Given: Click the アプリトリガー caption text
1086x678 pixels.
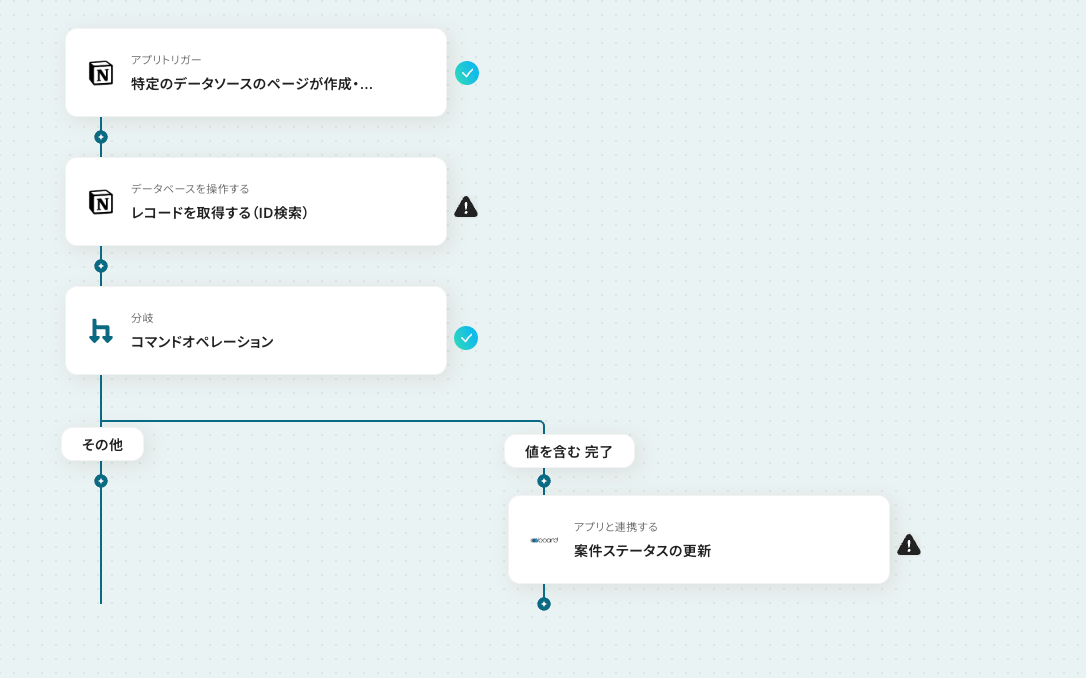Looking at the screenshot, I should coord(166,60).
